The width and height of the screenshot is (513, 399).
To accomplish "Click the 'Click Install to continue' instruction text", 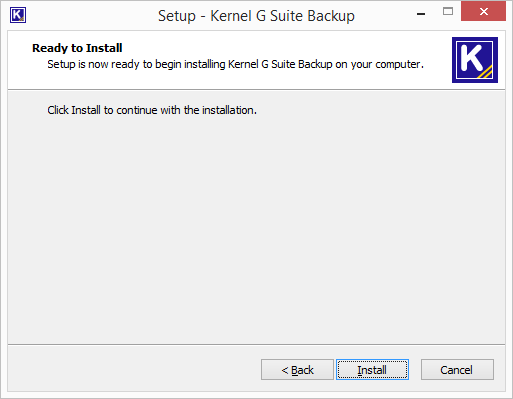I will click(x=152, y=110).
